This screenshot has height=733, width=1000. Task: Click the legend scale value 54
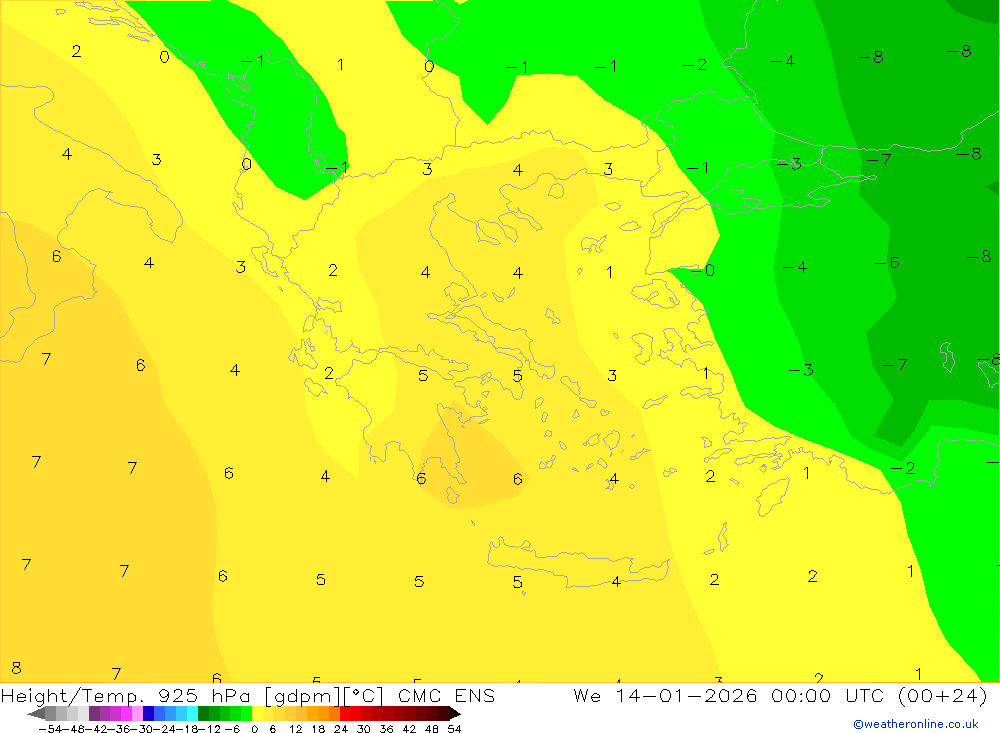click(454, 729)
